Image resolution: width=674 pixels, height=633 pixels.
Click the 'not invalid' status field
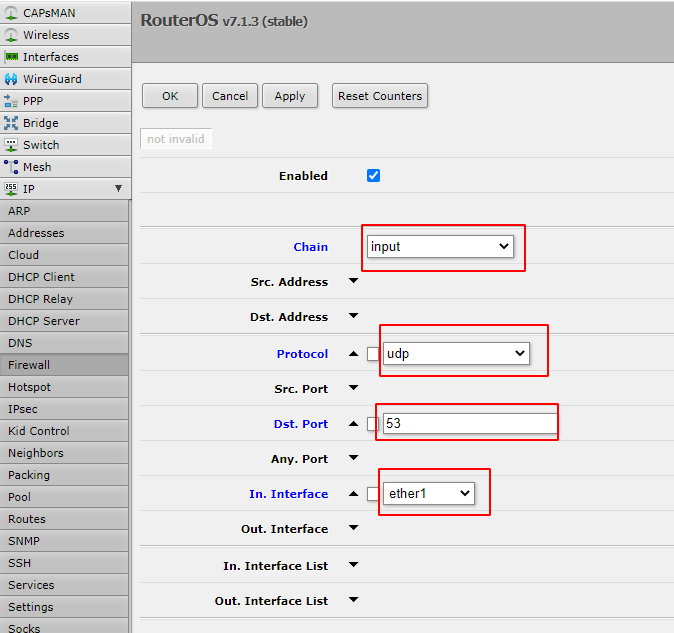coord(176,139)
